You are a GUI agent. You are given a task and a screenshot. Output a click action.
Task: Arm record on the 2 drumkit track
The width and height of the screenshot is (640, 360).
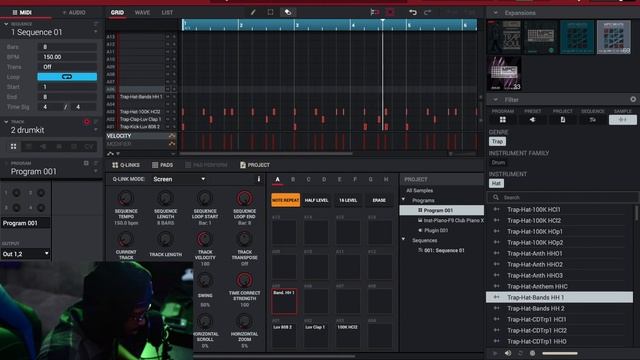(87, 122)
